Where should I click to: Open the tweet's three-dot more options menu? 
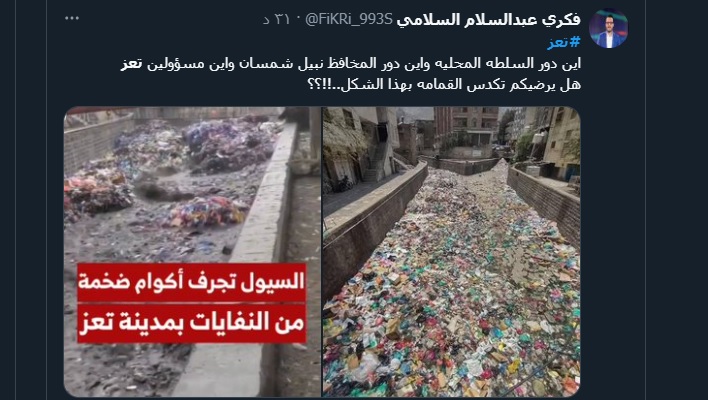72,19
